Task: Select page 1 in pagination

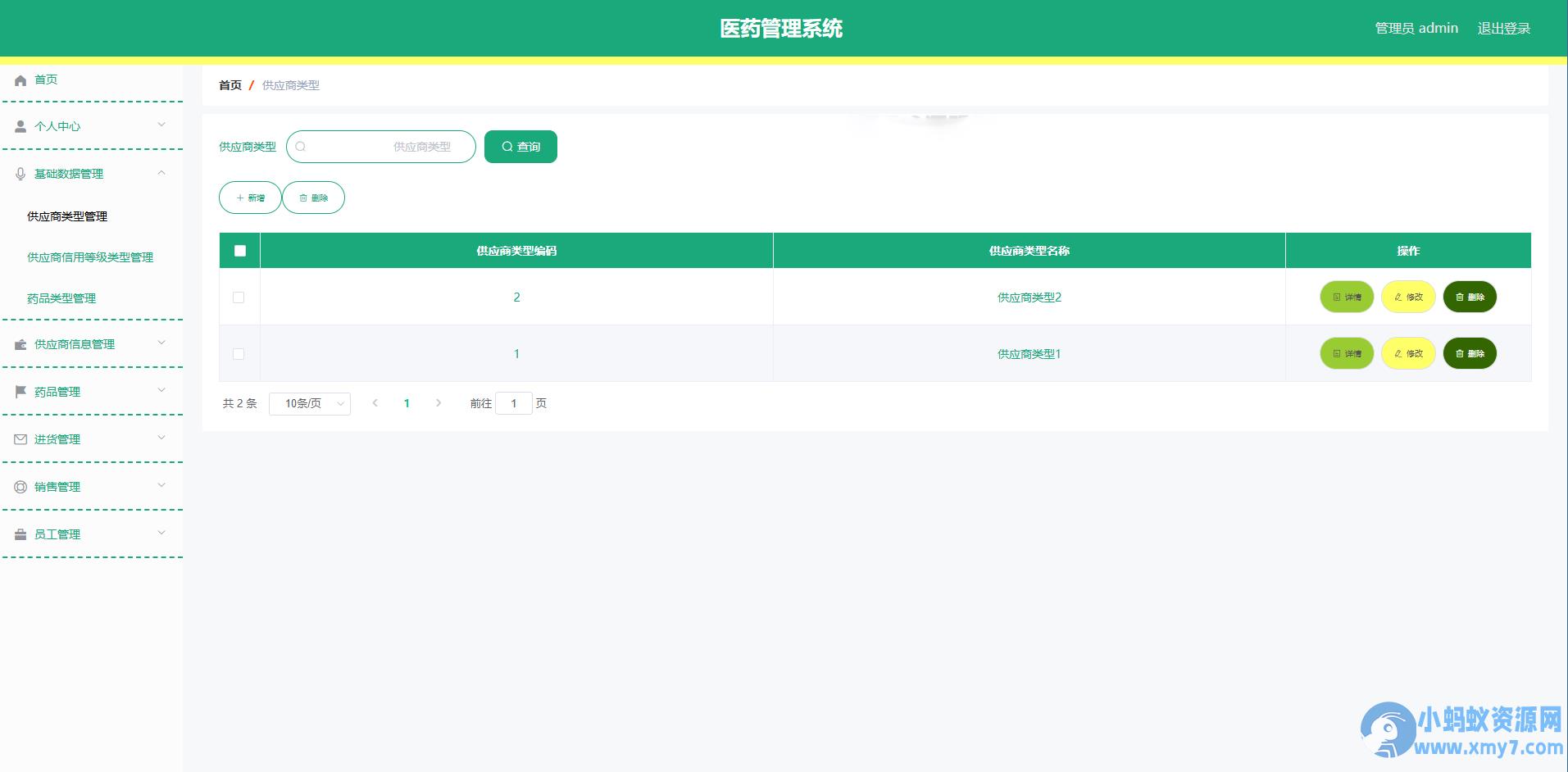Action: 407,403
